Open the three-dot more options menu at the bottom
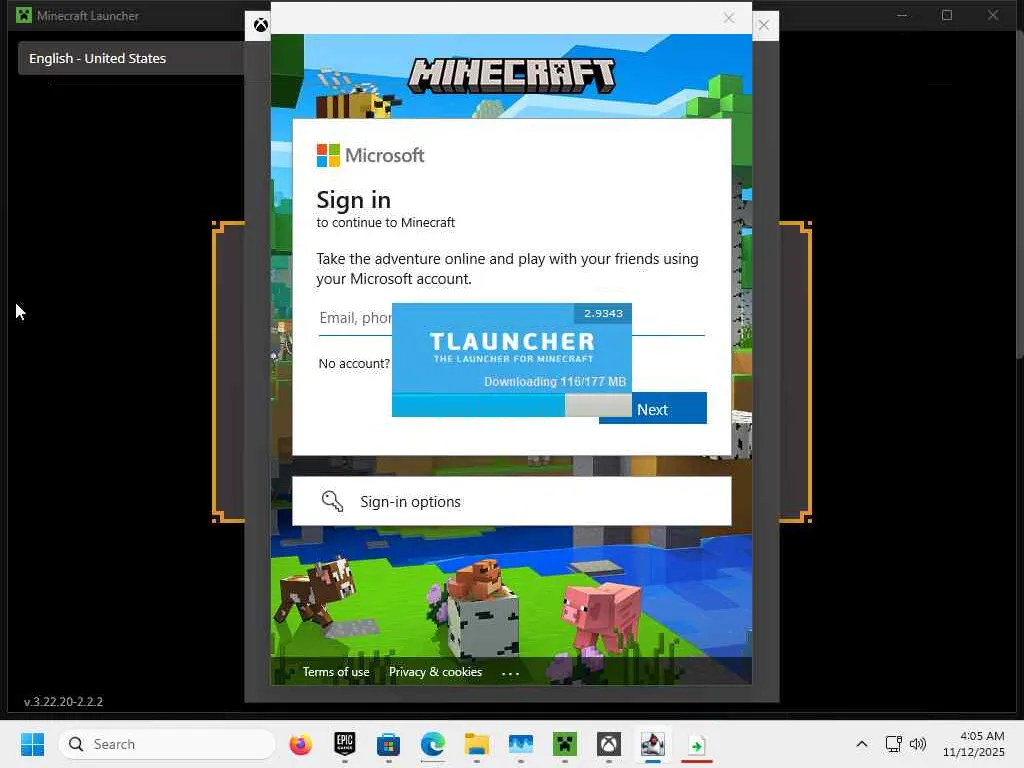The width and height of the screenshot is (1024, 768). [510, 673]
